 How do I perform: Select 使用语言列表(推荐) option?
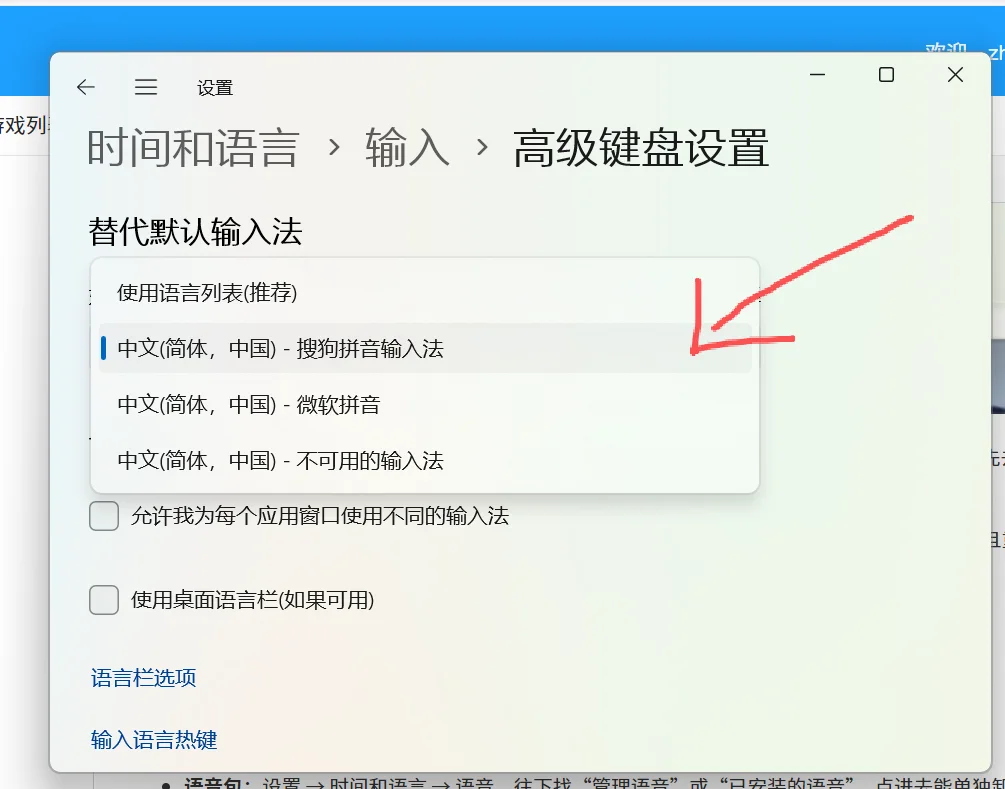coord(425,293)
